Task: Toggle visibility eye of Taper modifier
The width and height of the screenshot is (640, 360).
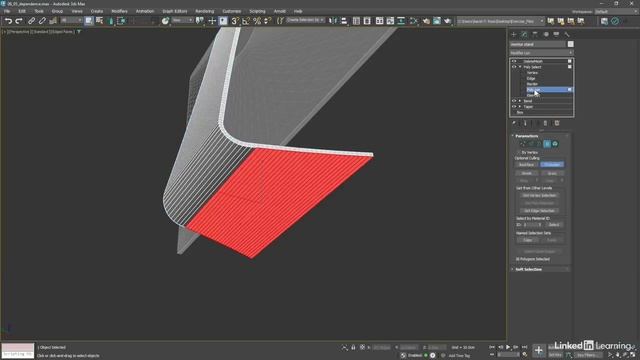Action: coord(514,107)
